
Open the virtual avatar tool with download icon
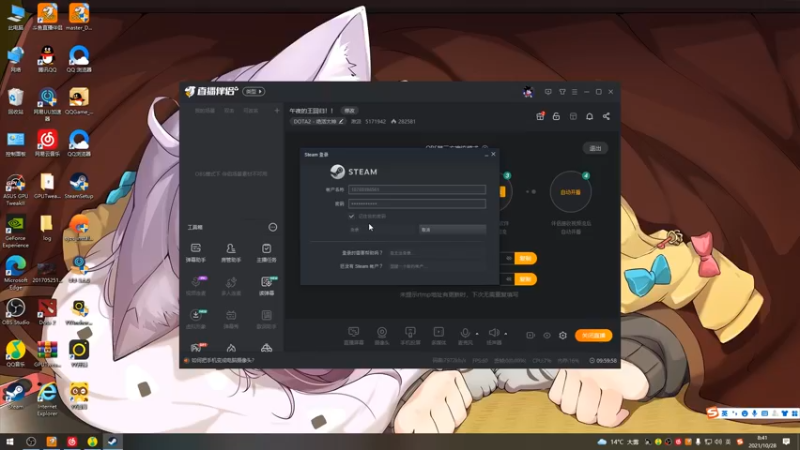pos(196,319)
